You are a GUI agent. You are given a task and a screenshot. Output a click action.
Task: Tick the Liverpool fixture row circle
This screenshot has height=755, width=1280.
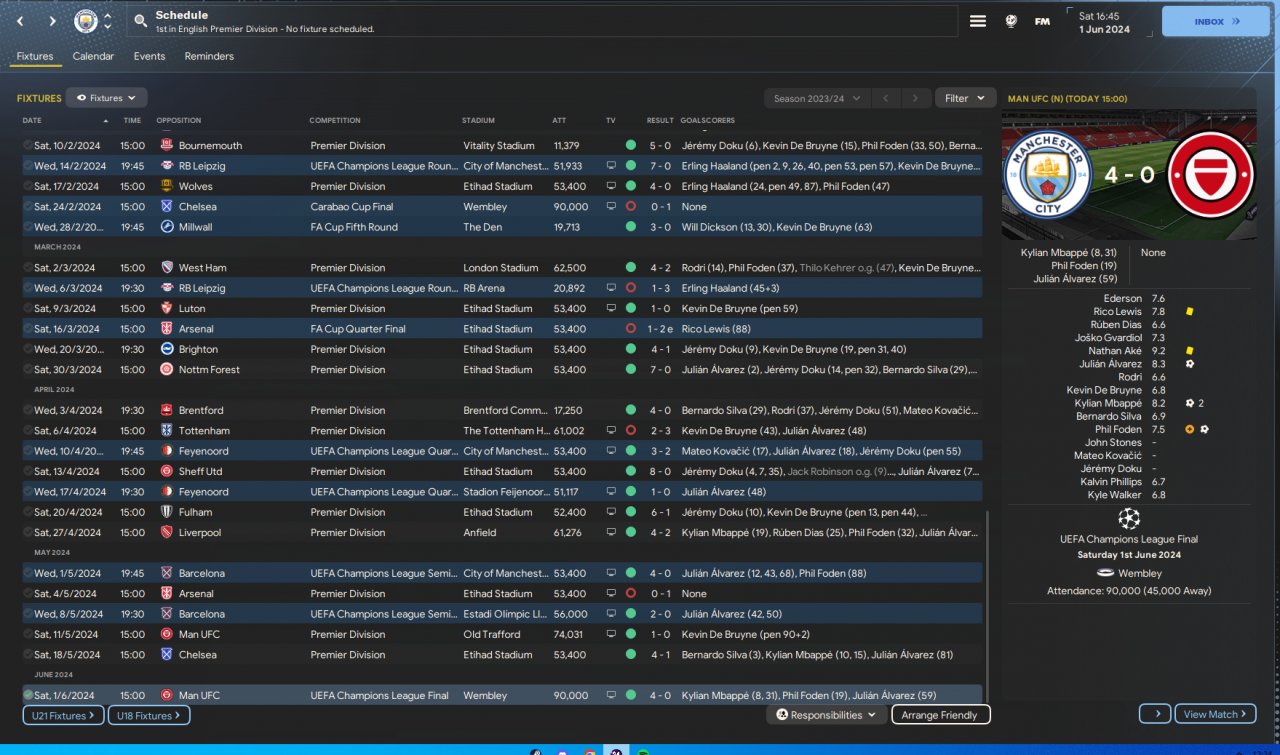pyautogui.click(x=28, y=533)
